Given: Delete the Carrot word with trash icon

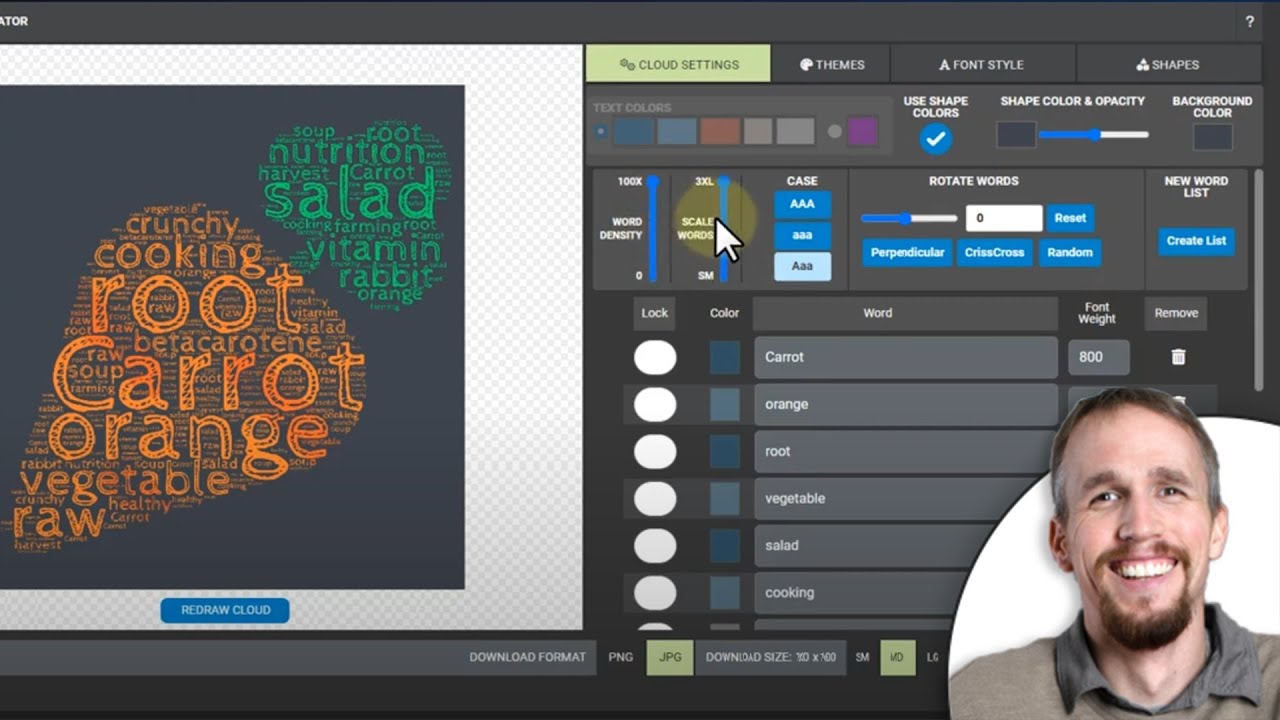Looking at the screenshot, I should tap(1178, 357).
